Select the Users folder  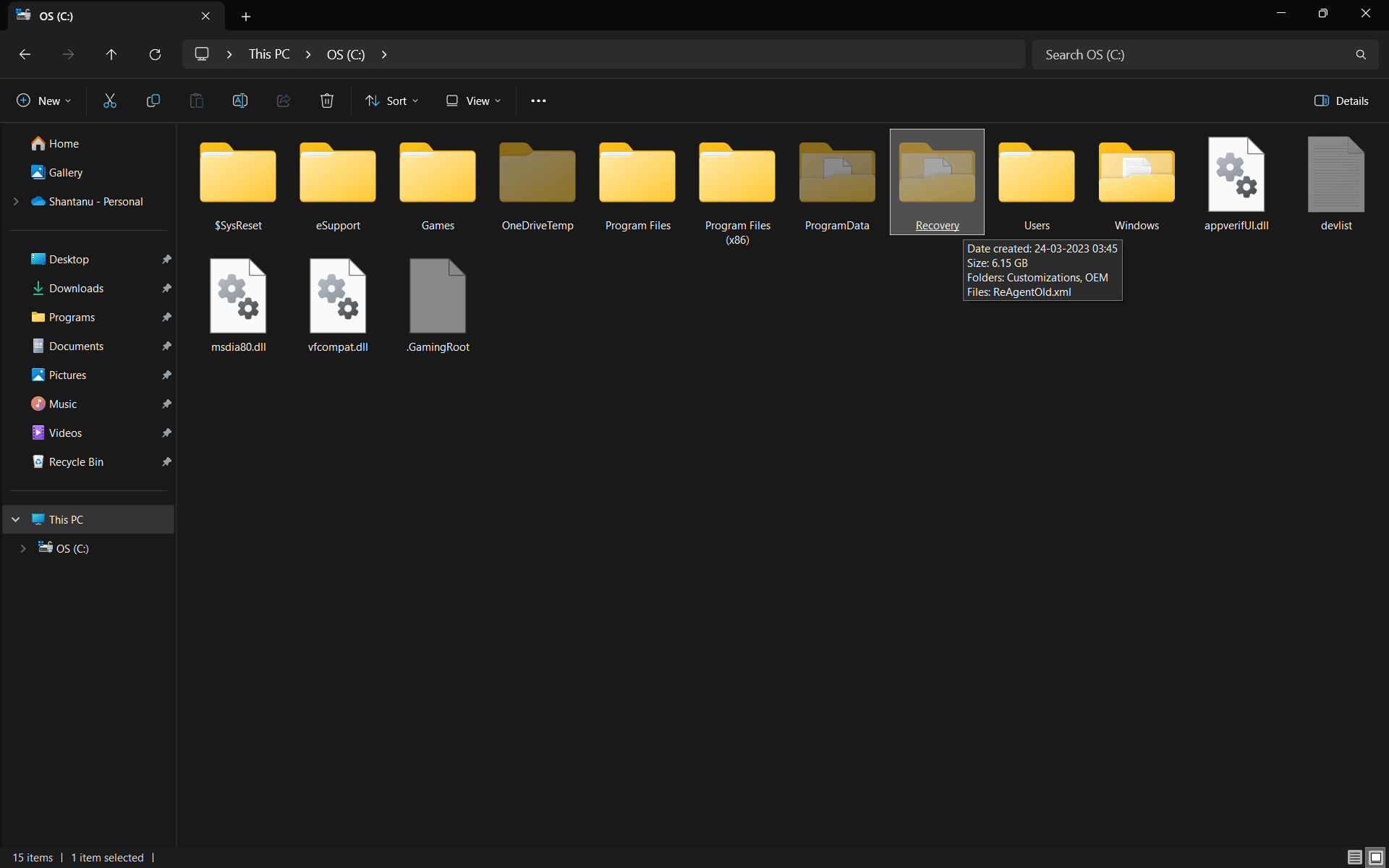[1037, 184]
